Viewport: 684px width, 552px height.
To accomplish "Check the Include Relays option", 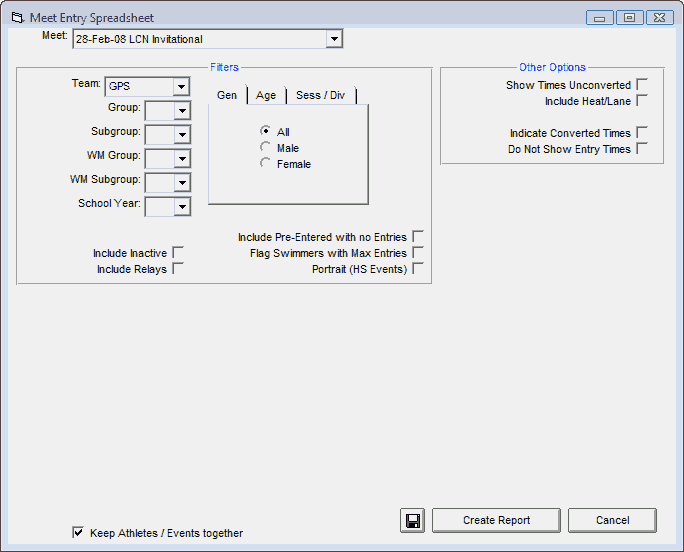I will point(178,269).
